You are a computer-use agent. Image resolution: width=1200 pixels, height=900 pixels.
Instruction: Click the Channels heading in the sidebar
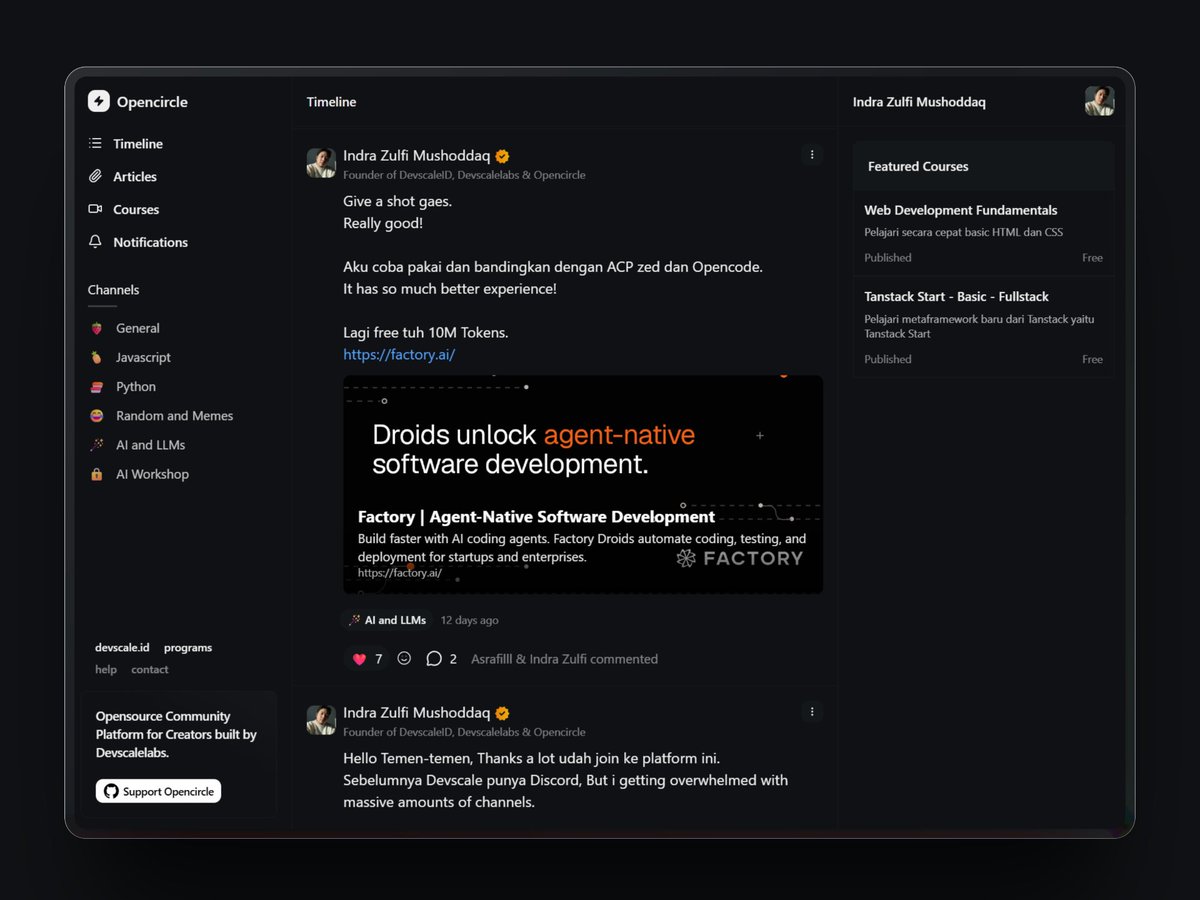[x=113, y=290]
